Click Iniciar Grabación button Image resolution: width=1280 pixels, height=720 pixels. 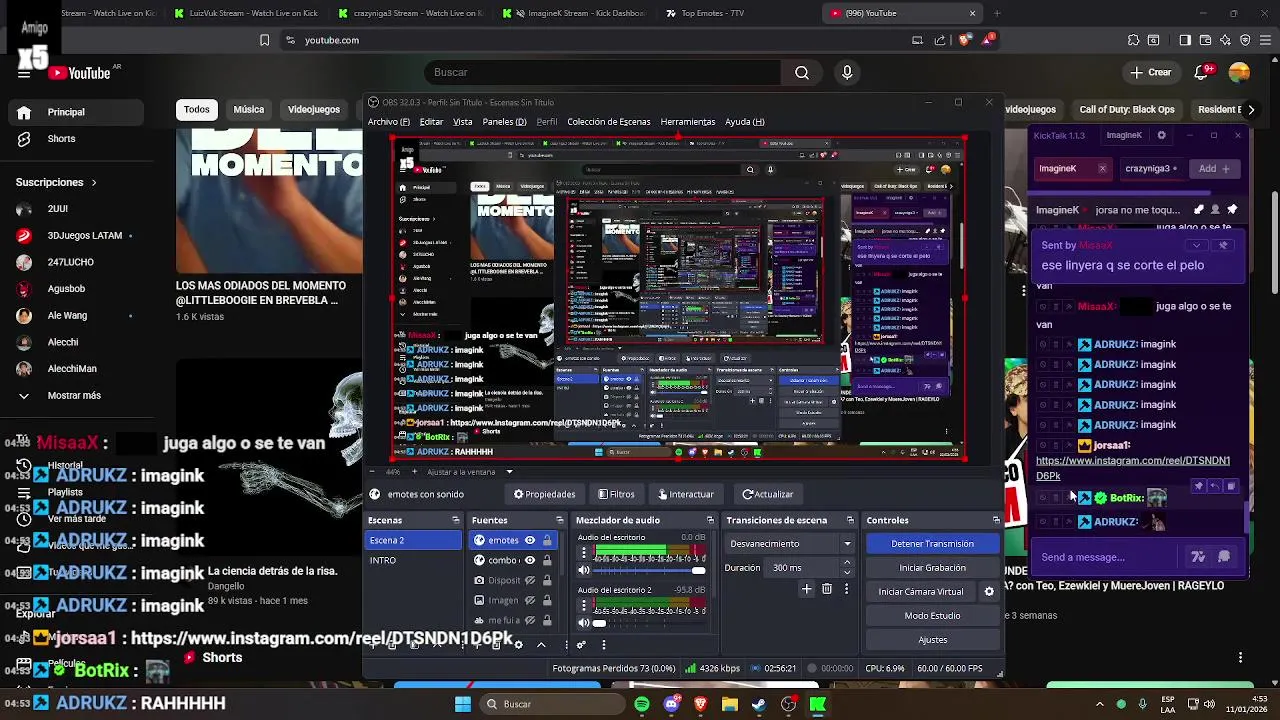[x=932, y=568]
